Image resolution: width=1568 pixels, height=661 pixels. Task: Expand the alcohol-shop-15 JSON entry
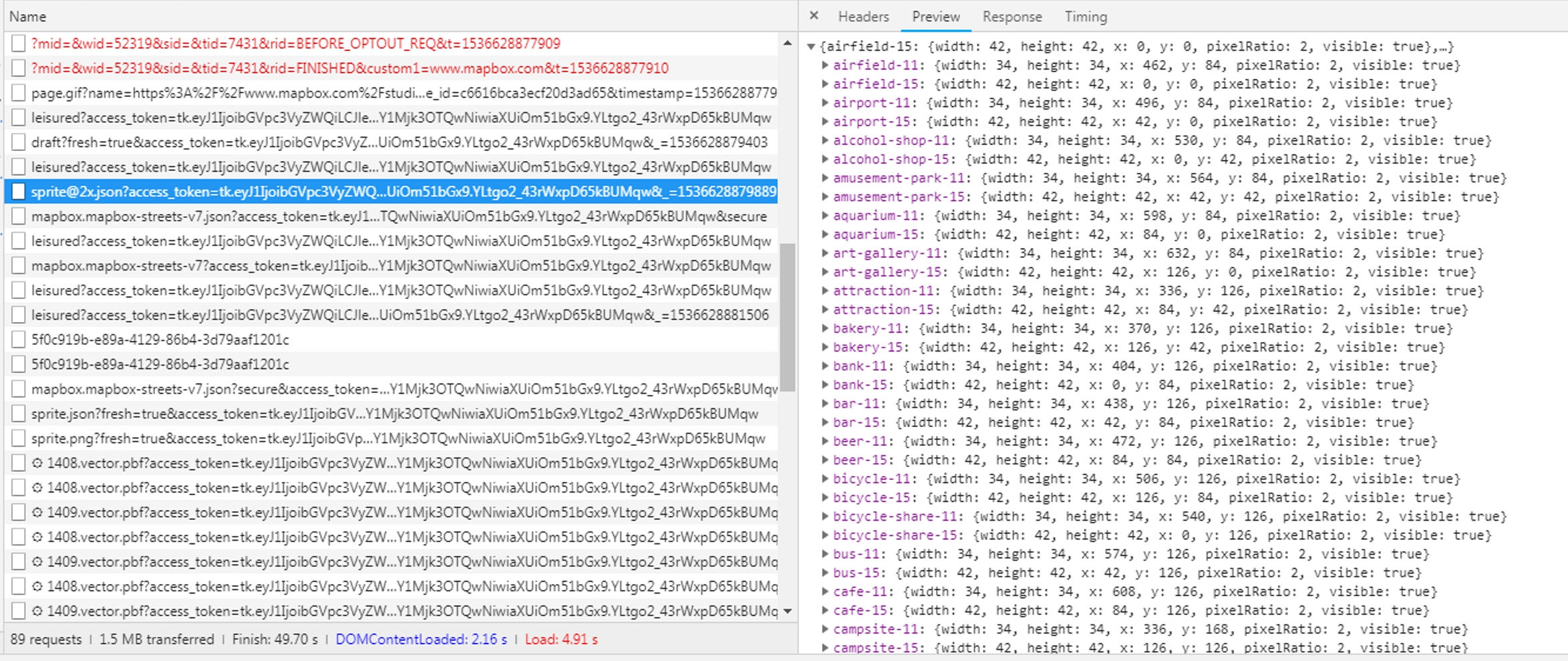[x=825, y=159]
